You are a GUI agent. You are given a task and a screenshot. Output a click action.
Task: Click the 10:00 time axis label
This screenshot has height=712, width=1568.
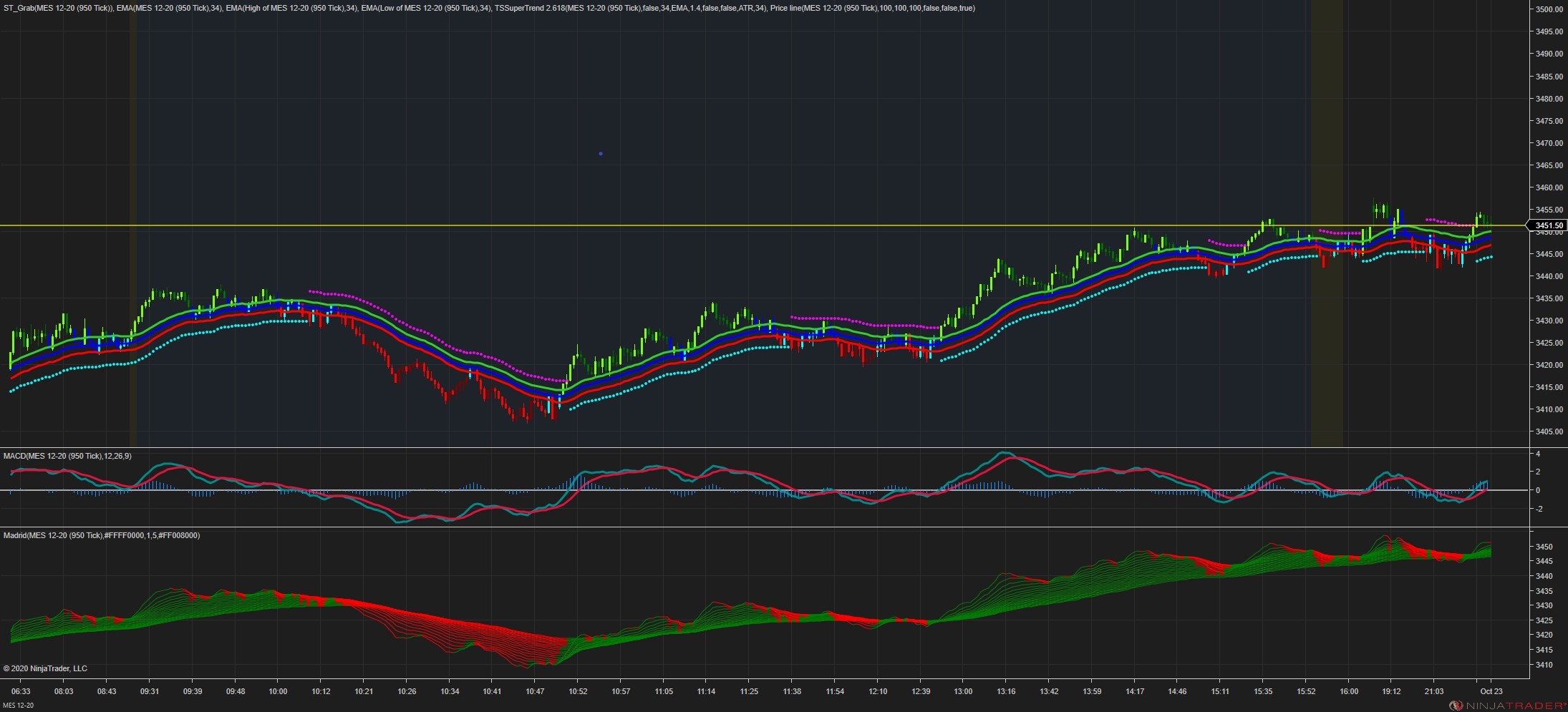coord(278,691)
